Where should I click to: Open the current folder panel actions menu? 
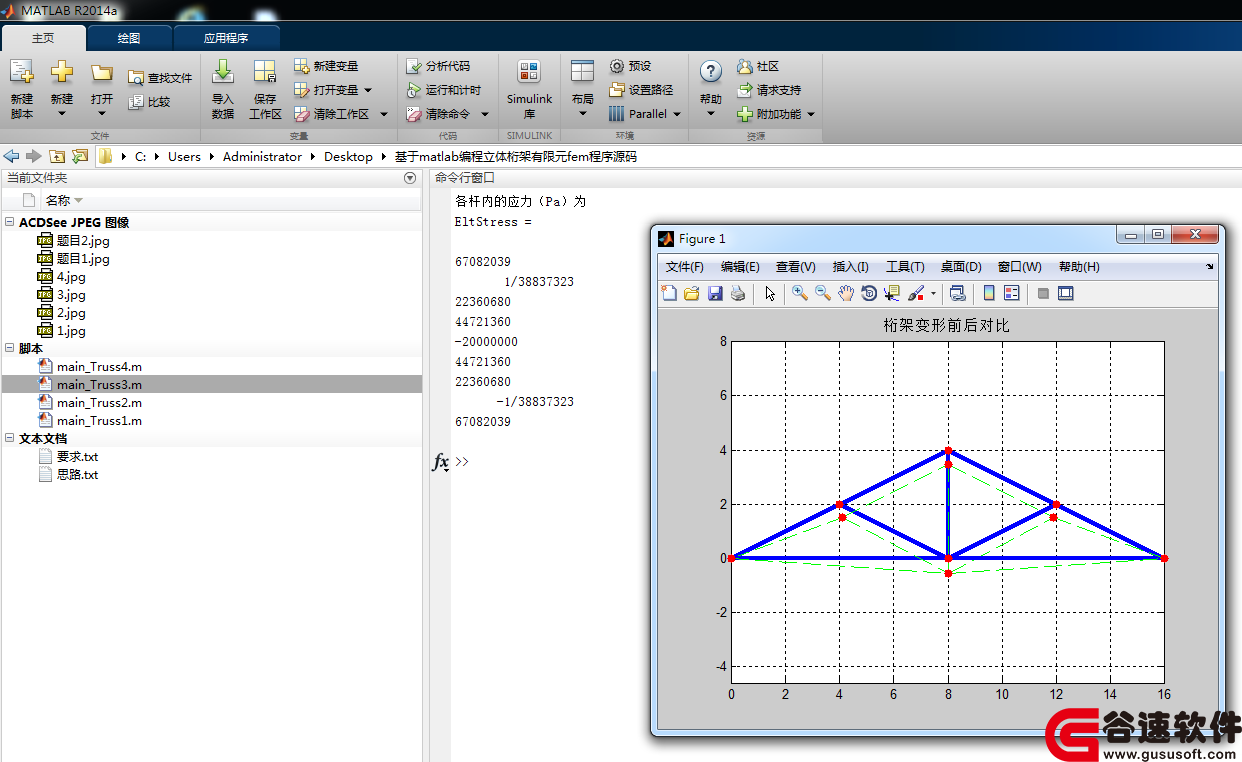pyautogui.click(x=409, y=178)
